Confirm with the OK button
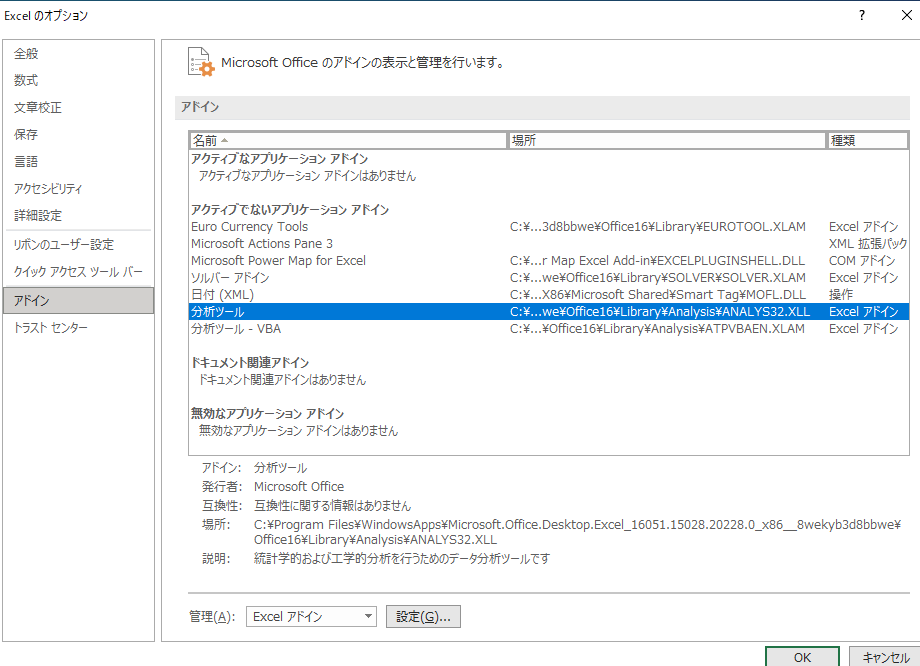The height and width of the screenshot is (666, 920). click(802, 657)
